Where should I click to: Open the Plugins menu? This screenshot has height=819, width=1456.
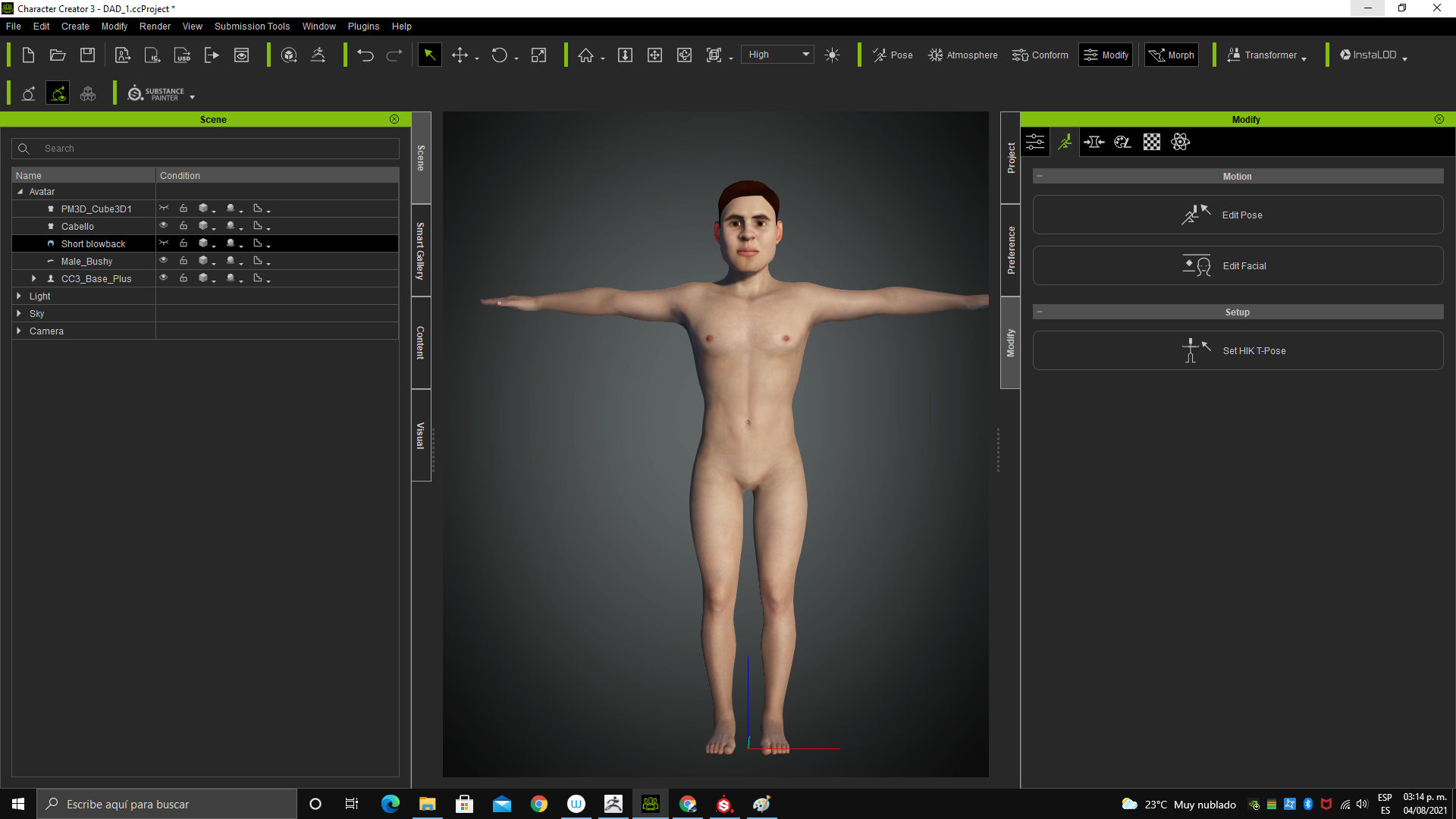click(x=363, y=27)
